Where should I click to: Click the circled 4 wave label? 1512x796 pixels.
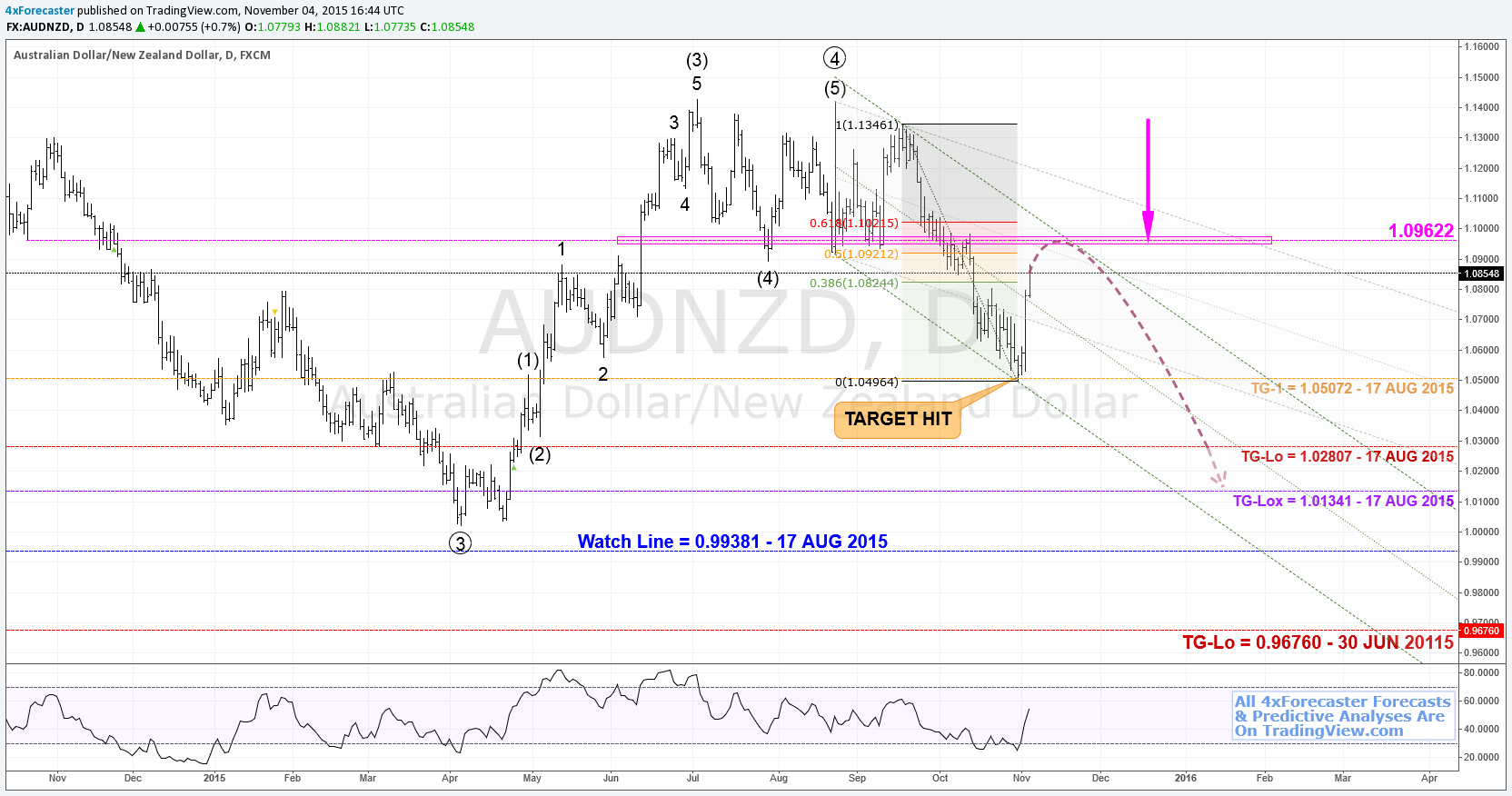click(834, 58)
